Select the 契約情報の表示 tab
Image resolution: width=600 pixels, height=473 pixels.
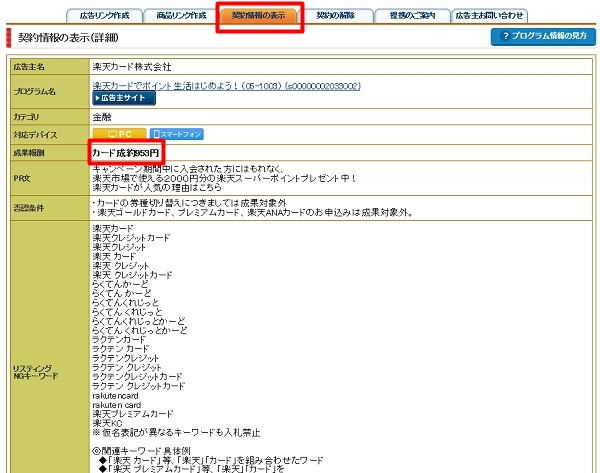point(259,16)
